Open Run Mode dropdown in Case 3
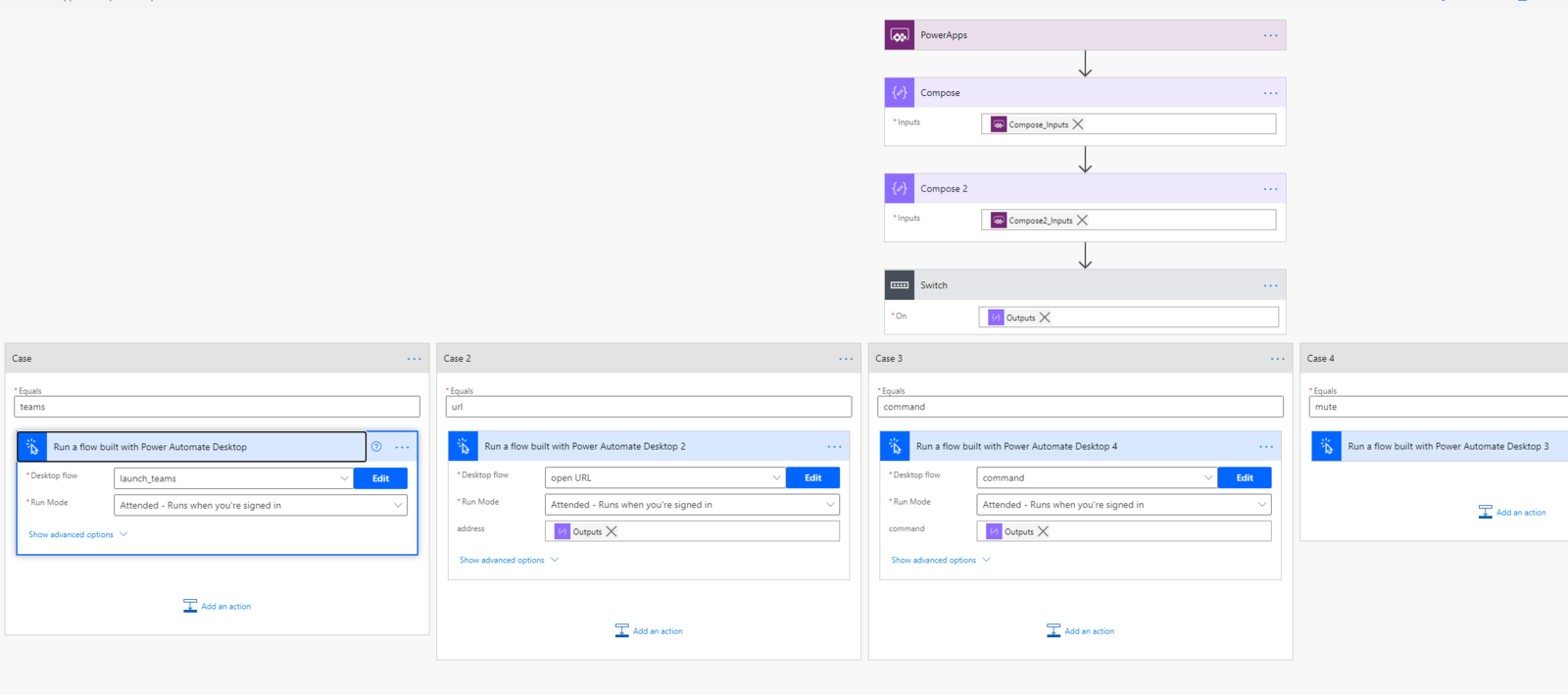Image resolution: width=1568 pixels, height=695 pixels. click(x=1124, y=505)
